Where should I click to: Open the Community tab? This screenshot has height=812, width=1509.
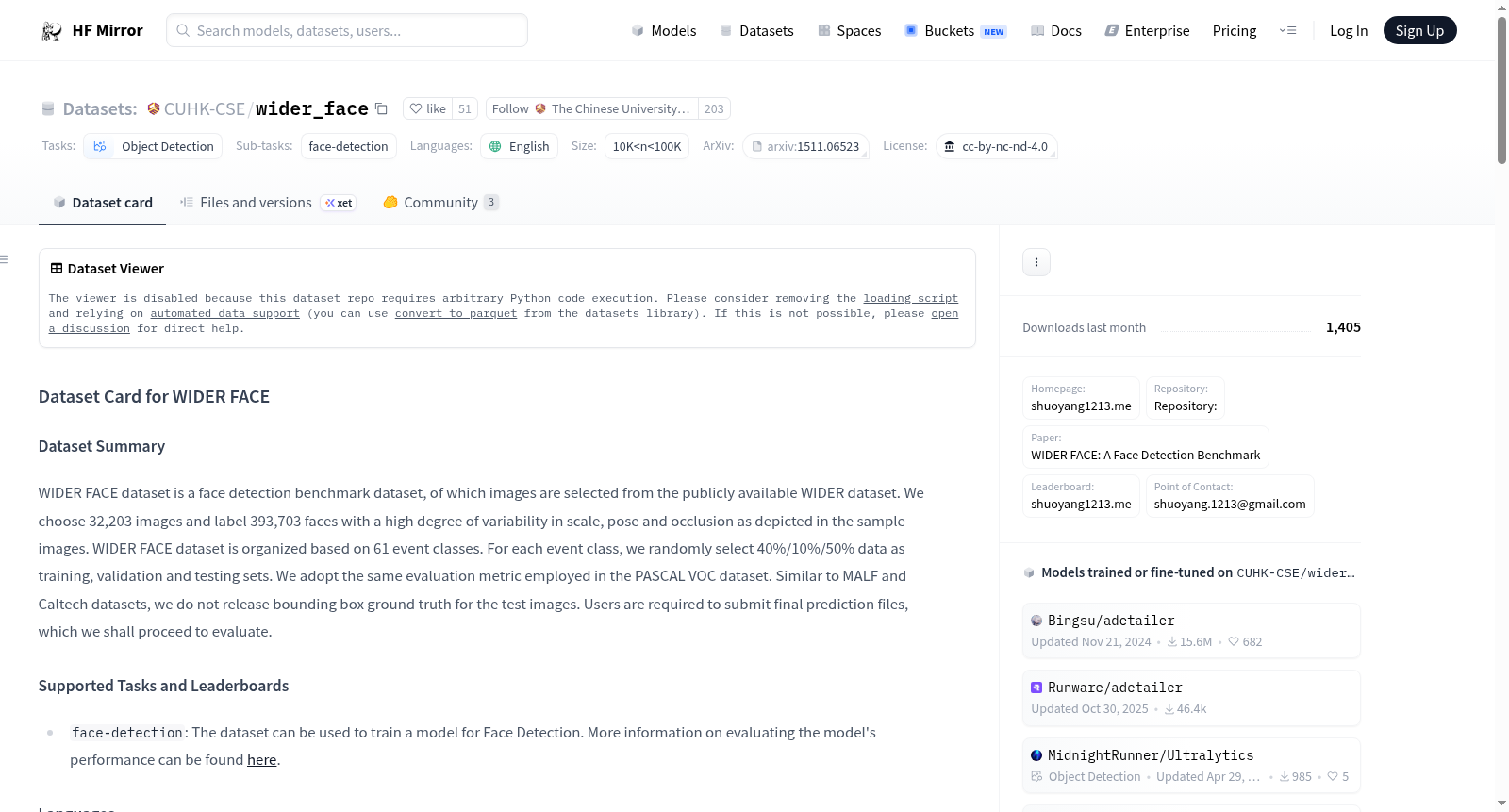(440, 203)
